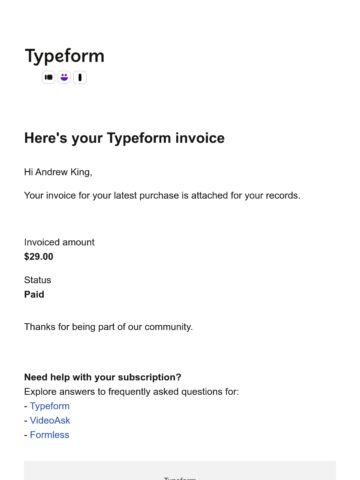Image resolution: width=360 pixels, height=480 pixels.
Task: Click the gray footer banner
Action: pyautogui.click(x=180, y=470)
